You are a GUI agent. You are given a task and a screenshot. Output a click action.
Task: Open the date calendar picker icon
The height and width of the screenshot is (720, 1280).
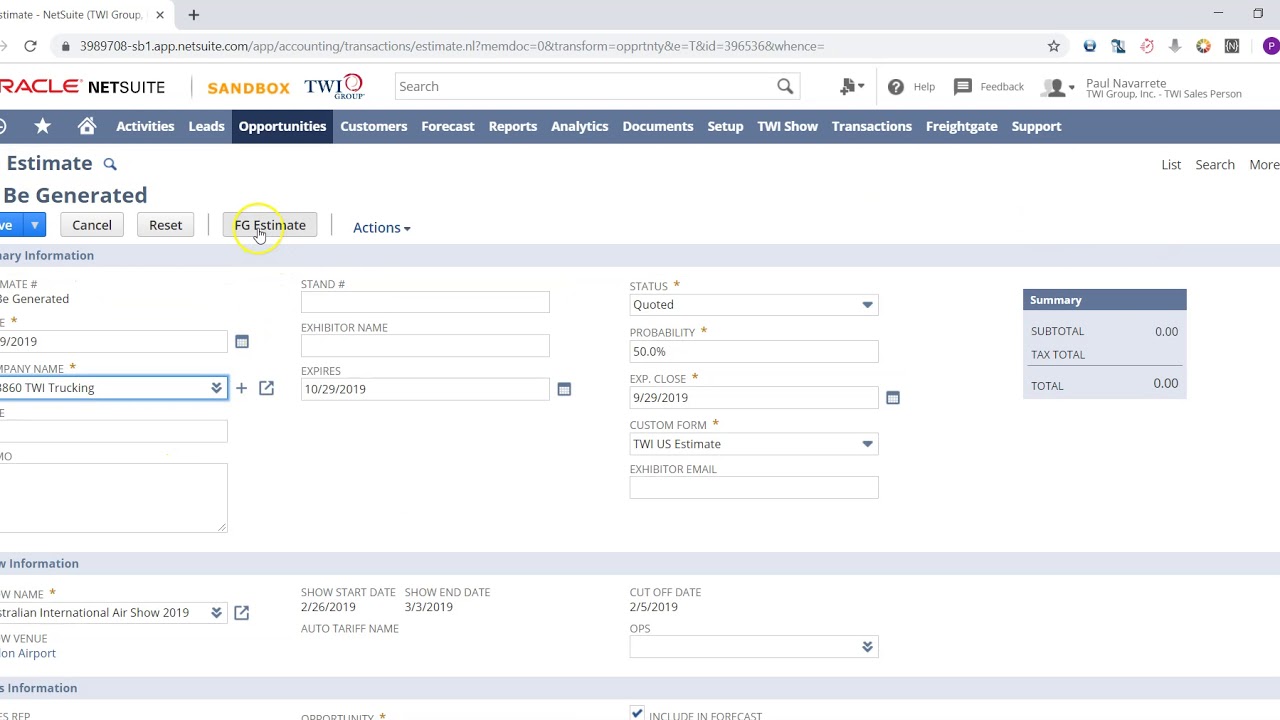click(242, 342)
